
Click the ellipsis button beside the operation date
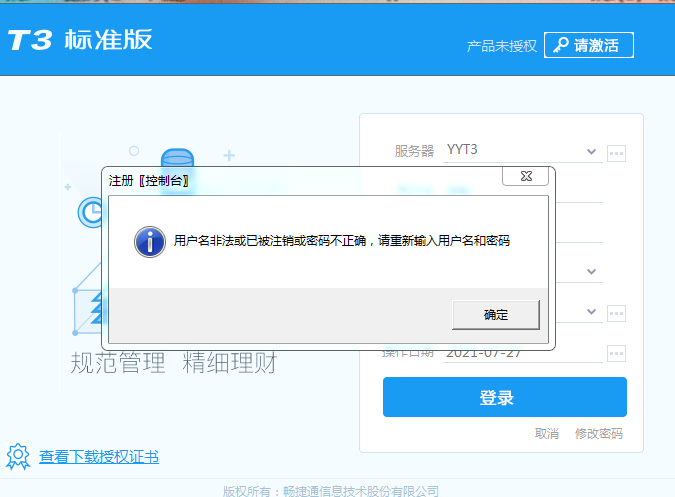point(616,353)
